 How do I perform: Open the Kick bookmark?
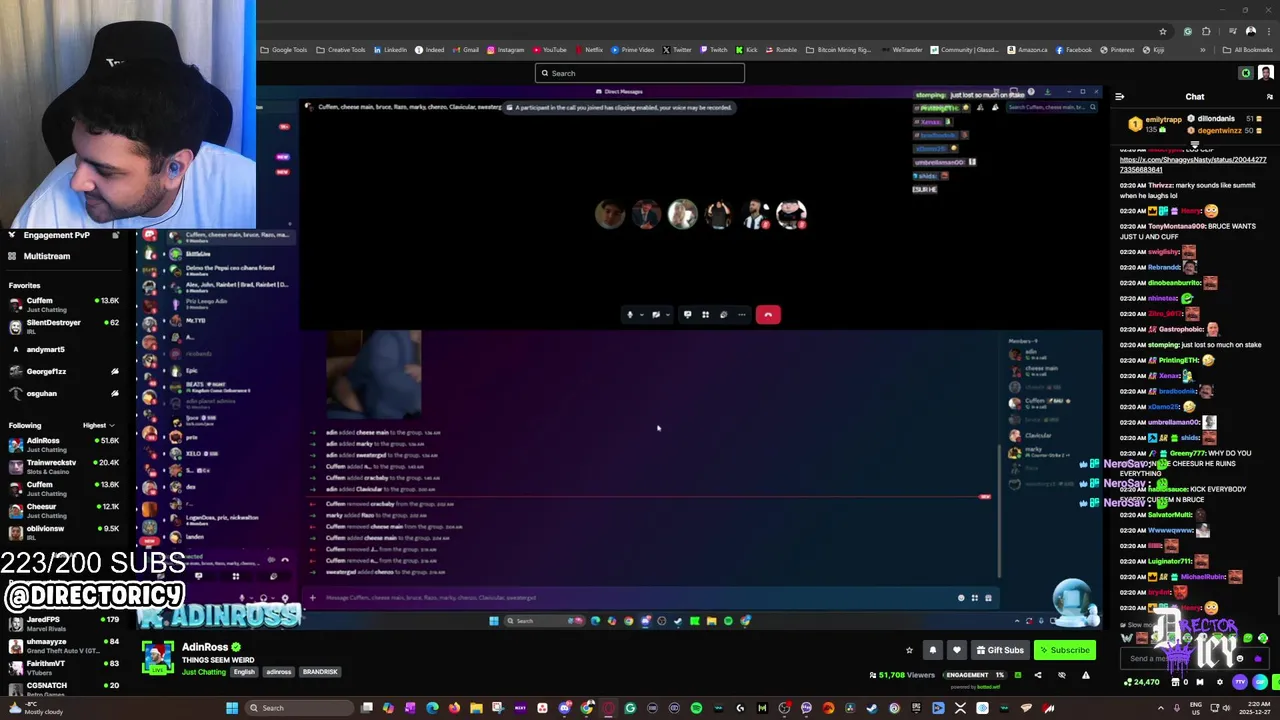tap(747, 50)
